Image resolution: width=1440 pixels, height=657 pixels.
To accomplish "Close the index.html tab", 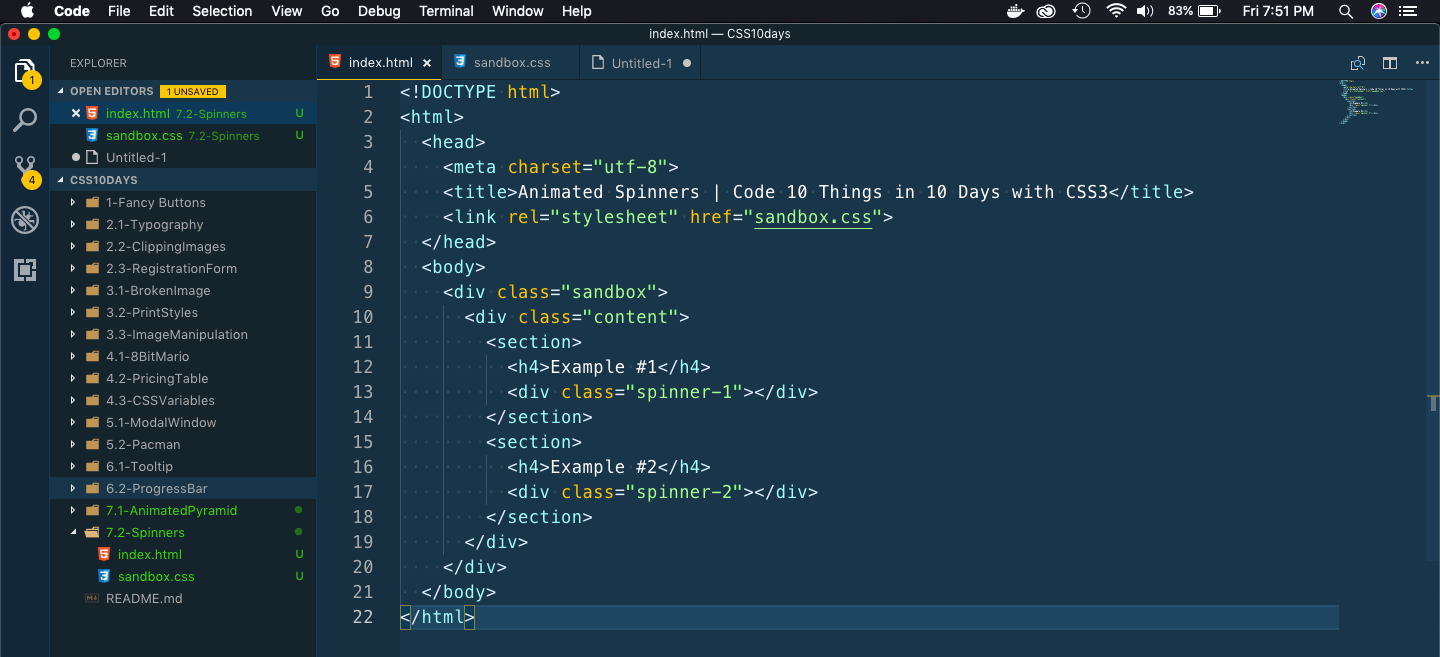I will coord(427,63).
